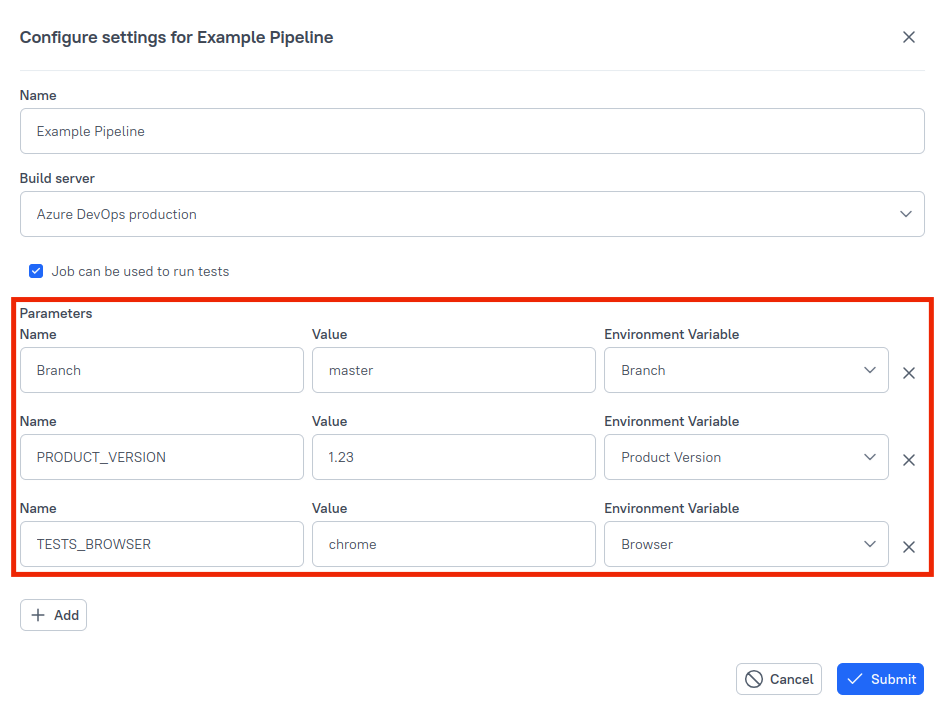Close the Configure settings dialog
Viewport: 945px width, 715px height.
tap(908, 37)
